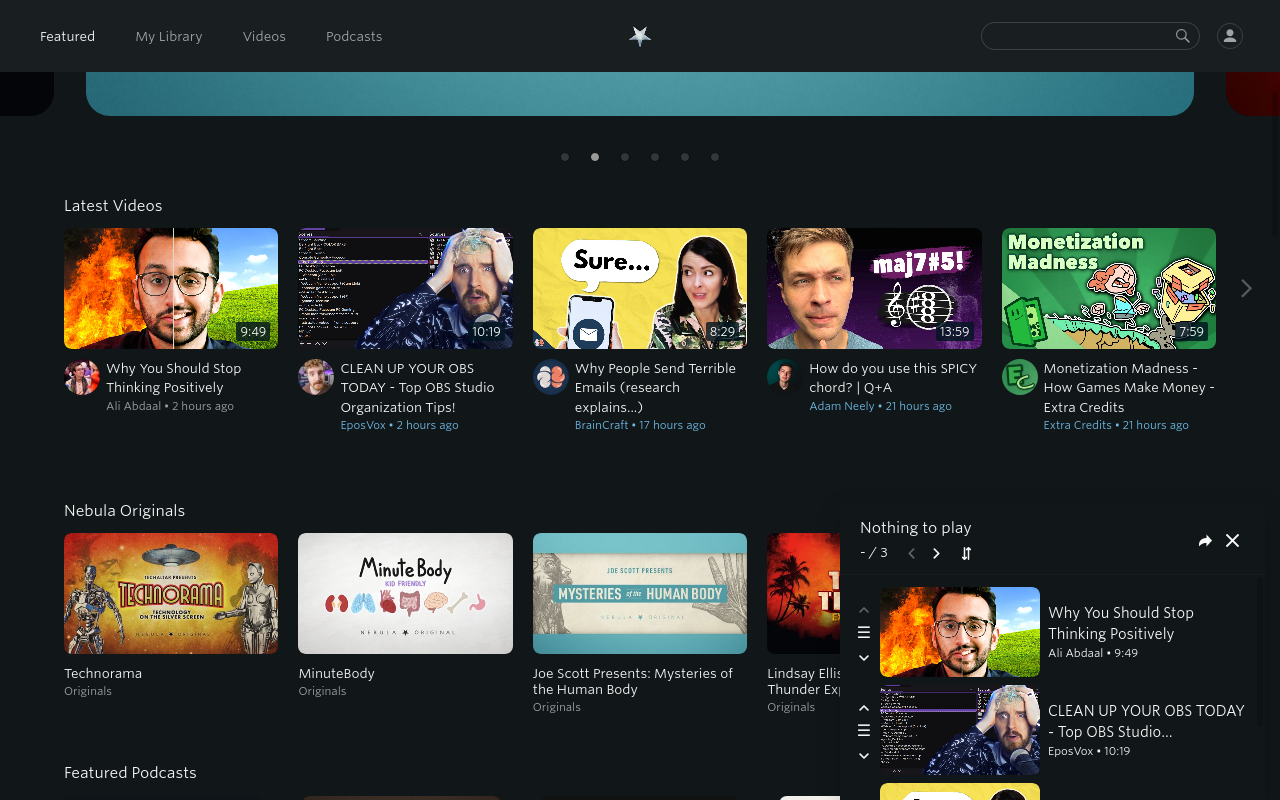Select the third carousel dot
This screenshot has width=1280, height=800.
[x=625, y=157]
